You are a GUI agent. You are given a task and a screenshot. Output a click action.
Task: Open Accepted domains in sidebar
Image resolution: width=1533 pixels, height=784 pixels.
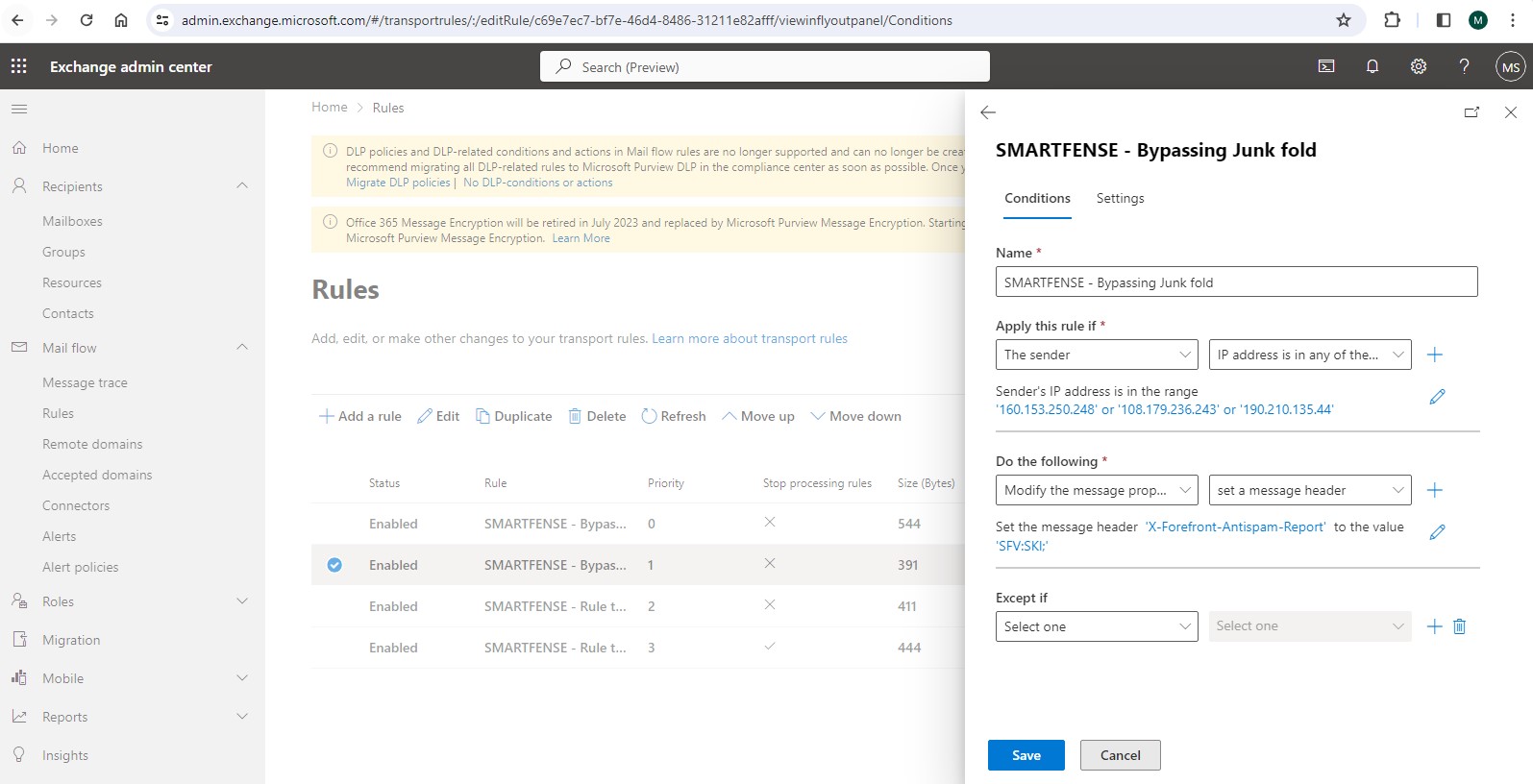click(97, 475)
